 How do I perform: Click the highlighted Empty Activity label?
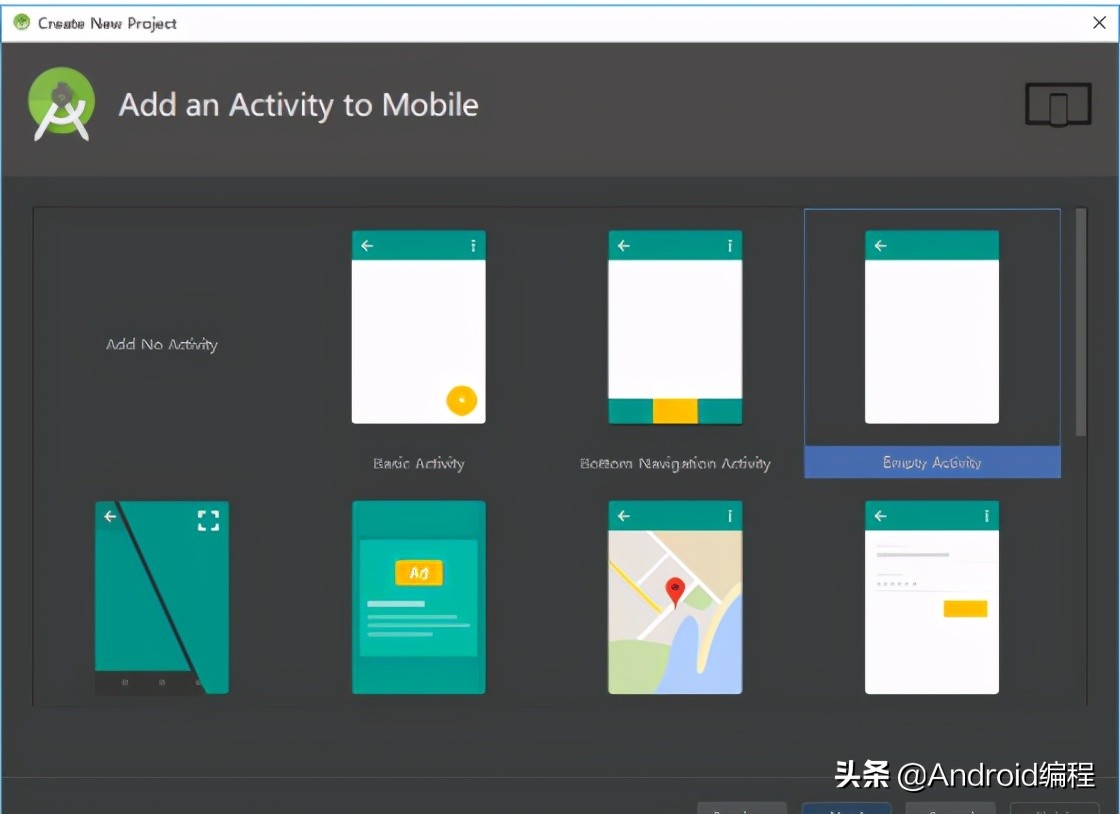932,462
